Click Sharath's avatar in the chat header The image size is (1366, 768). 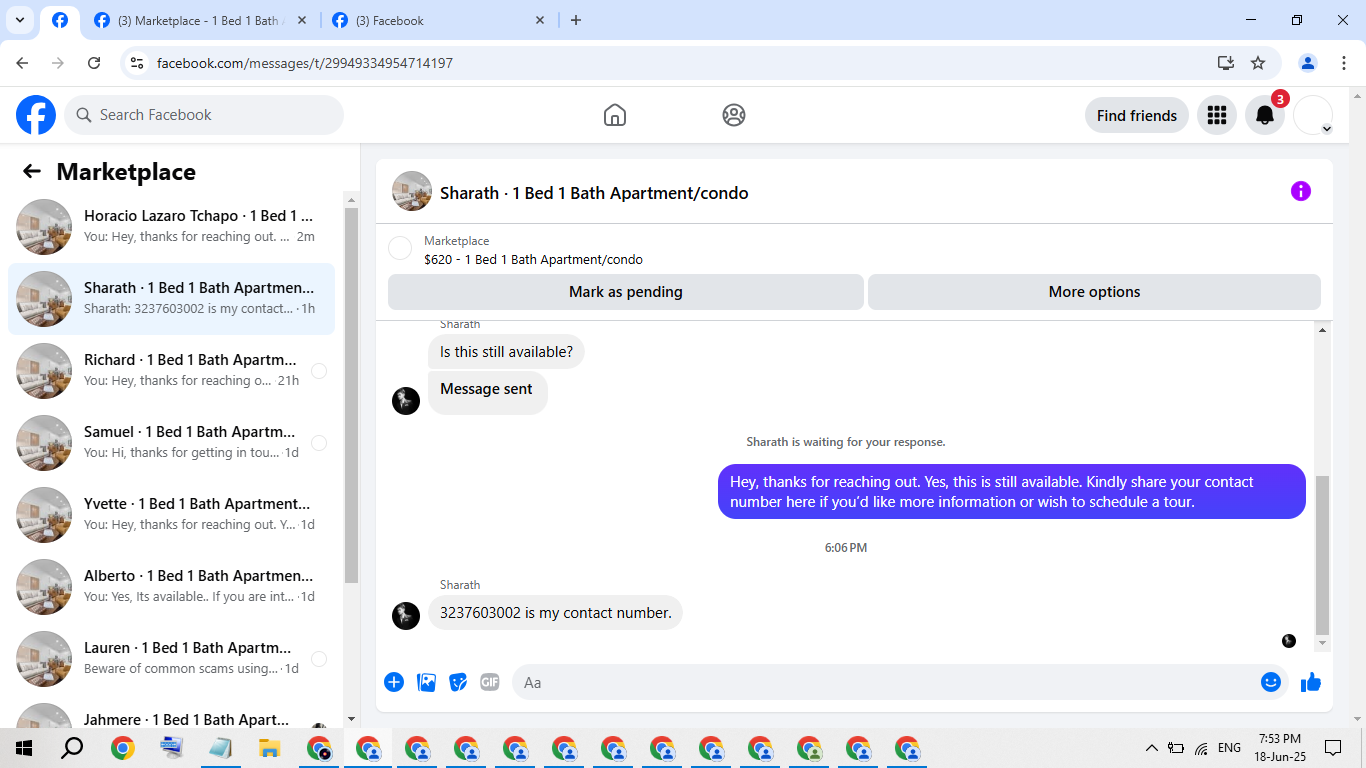click(412, 191)
